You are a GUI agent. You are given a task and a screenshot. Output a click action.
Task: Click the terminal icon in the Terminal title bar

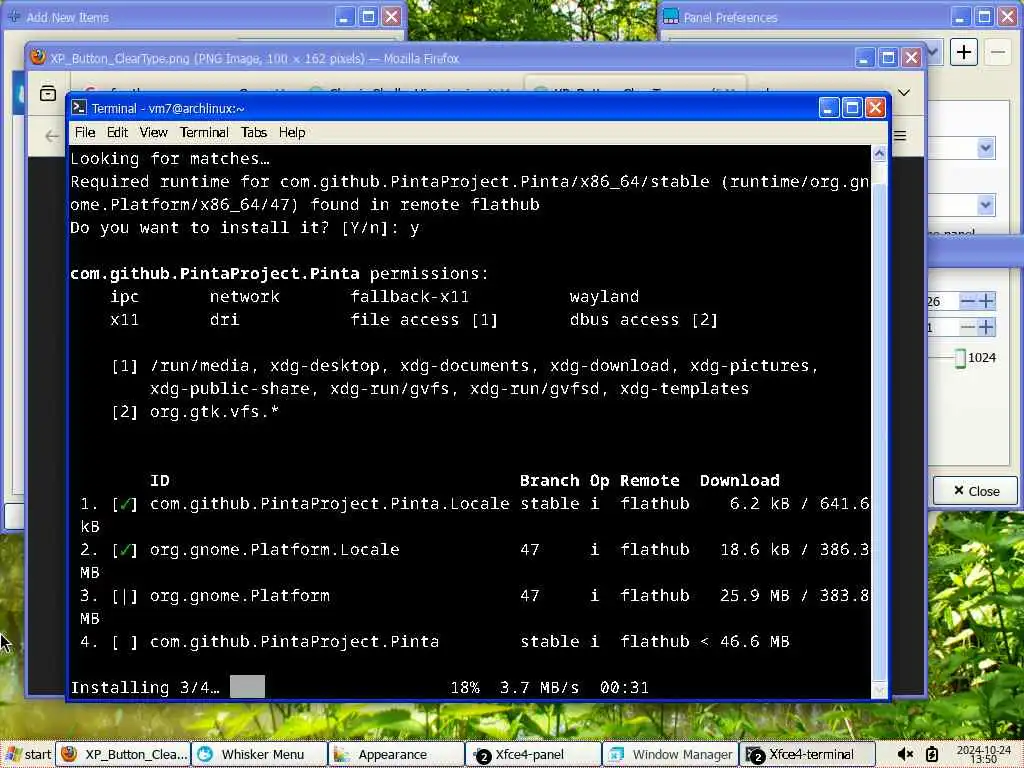[78, 108]
